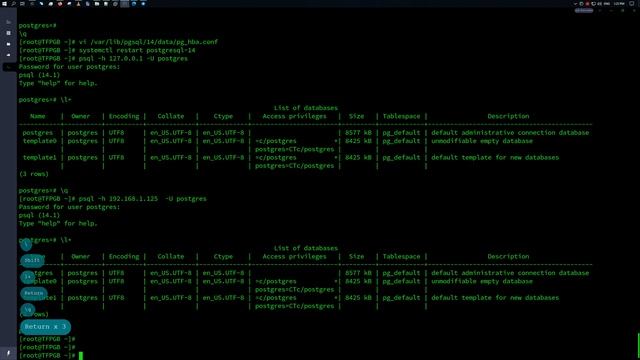Click first 'Password for user postgres:' line

(69, 67)
